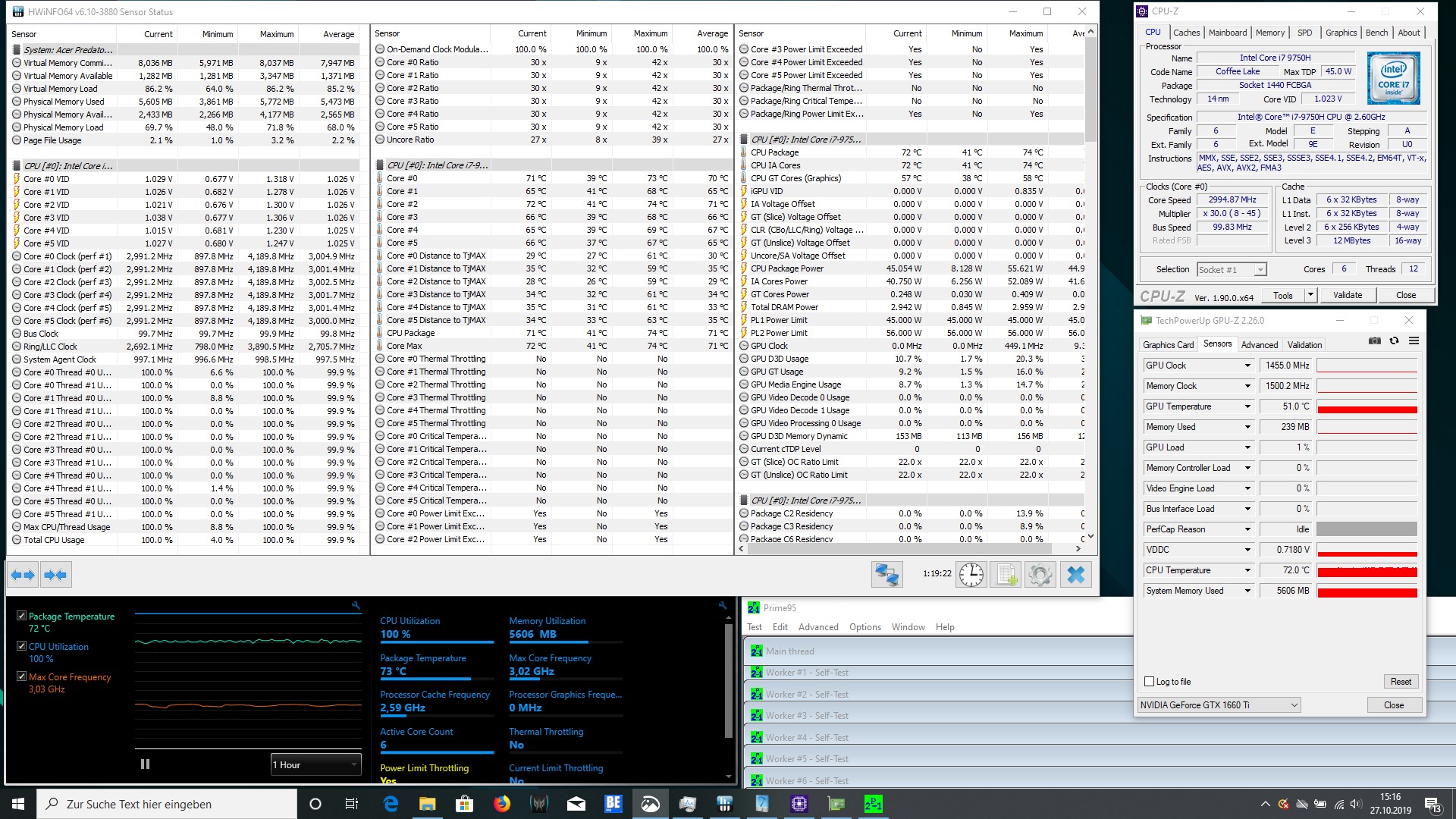Start logging via HWiNFO sheet-plus icon

[x=1006, y=575]
